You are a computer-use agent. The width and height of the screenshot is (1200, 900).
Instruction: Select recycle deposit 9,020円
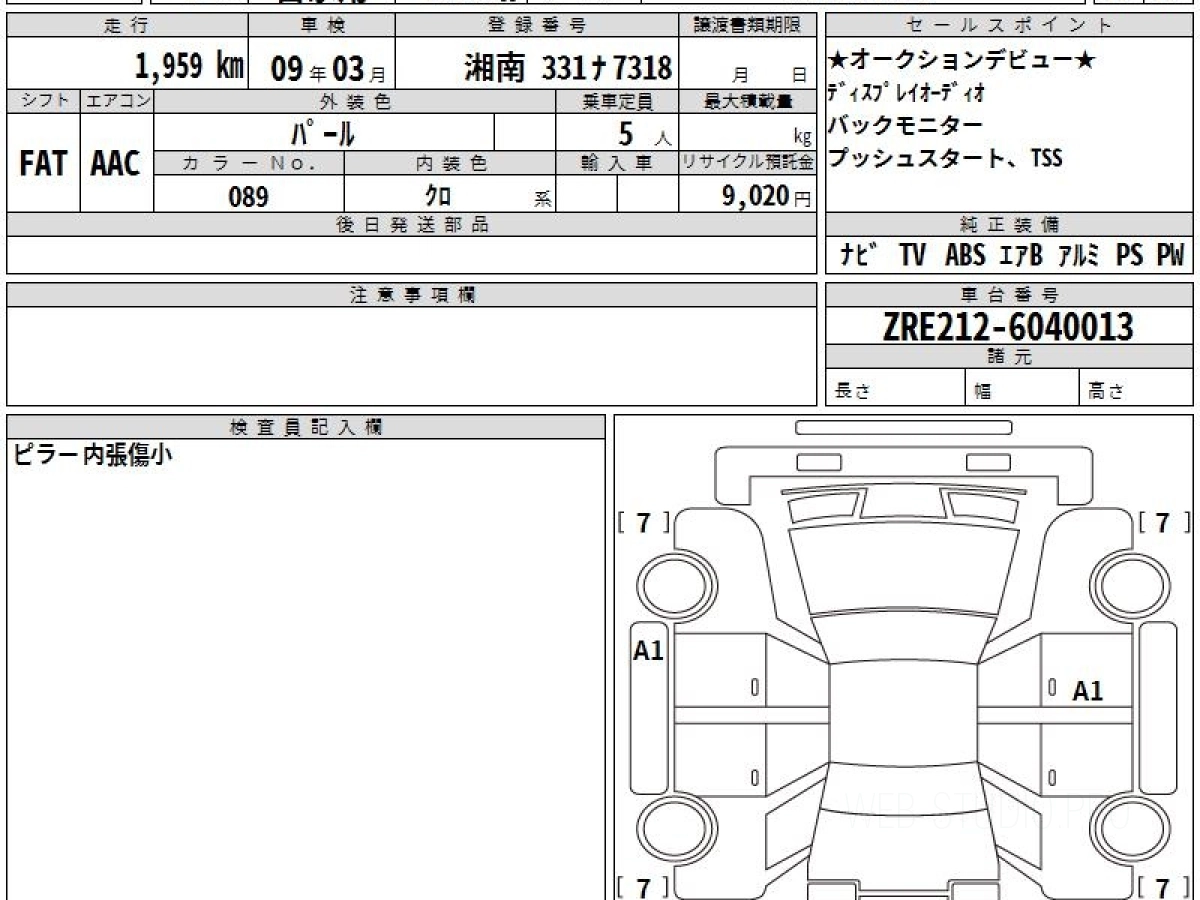click(766, 196)
